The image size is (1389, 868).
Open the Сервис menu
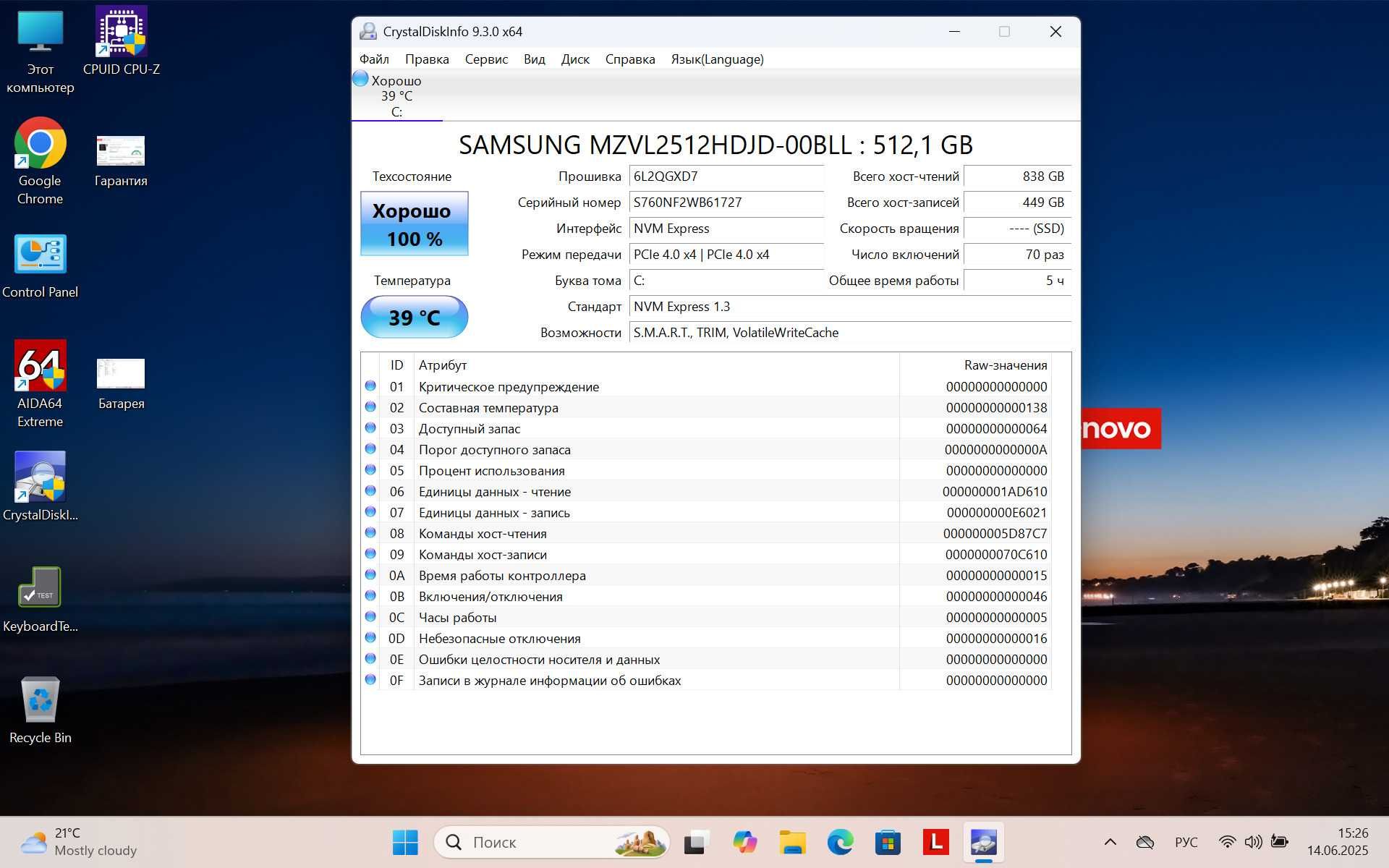(486, 59)
